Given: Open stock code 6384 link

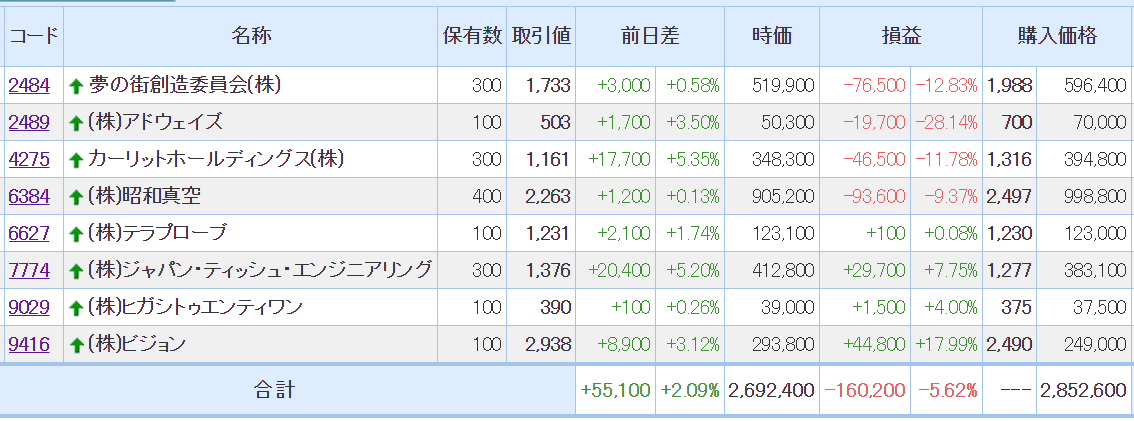Looking at the screenshot, I should [x=29, y=196].
